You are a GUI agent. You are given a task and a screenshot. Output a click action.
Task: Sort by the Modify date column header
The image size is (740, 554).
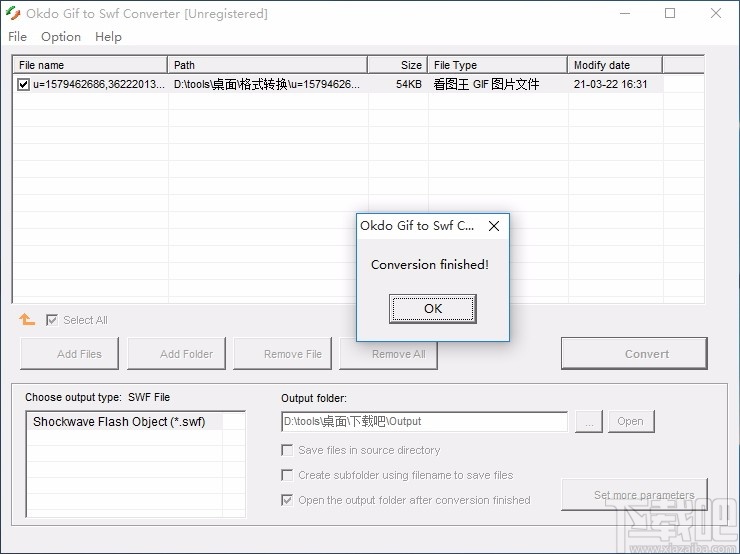pyautogui.click(x=615, y=65)
